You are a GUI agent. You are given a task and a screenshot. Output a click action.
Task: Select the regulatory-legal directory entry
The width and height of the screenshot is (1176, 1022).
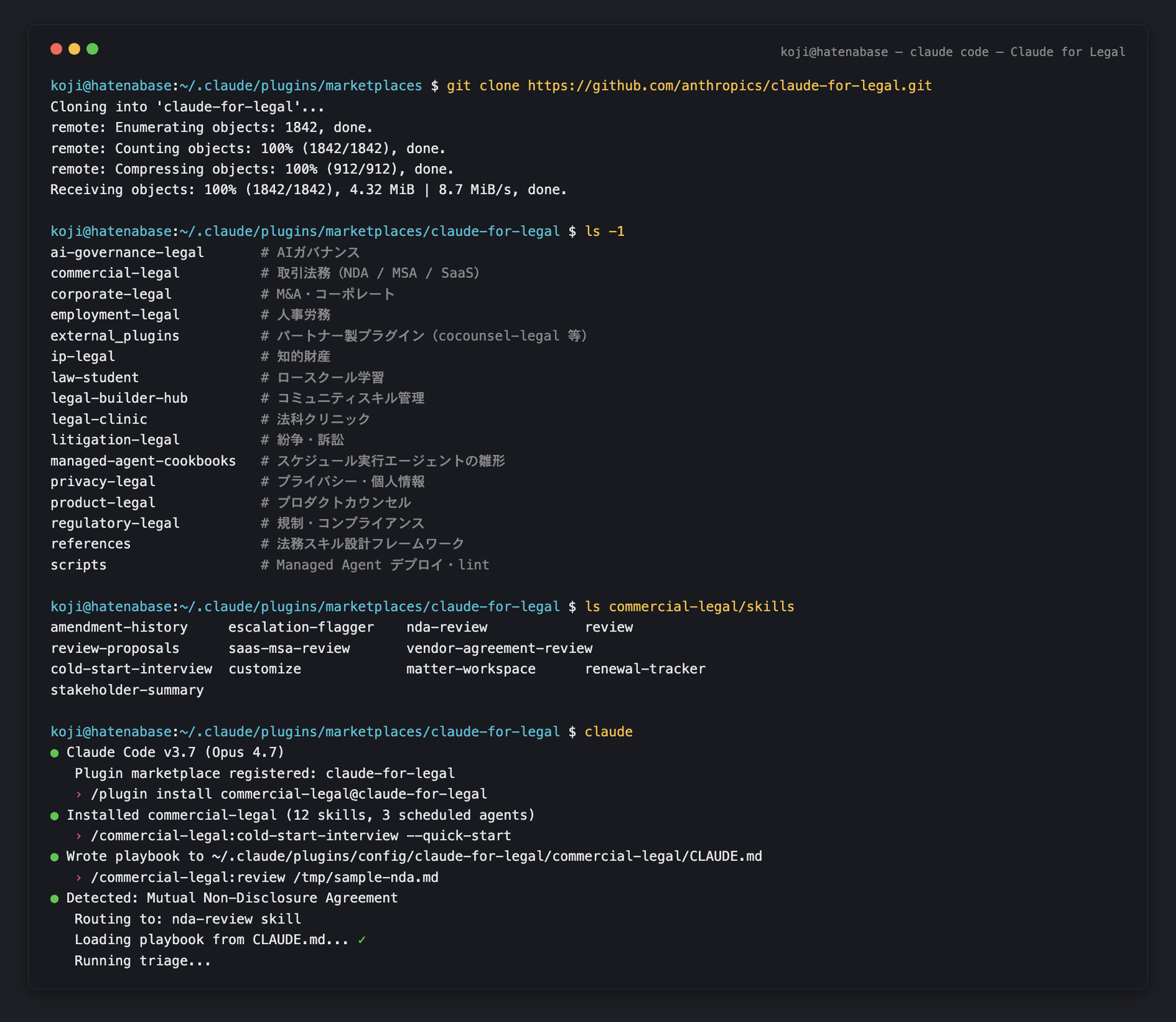point(115,523)
